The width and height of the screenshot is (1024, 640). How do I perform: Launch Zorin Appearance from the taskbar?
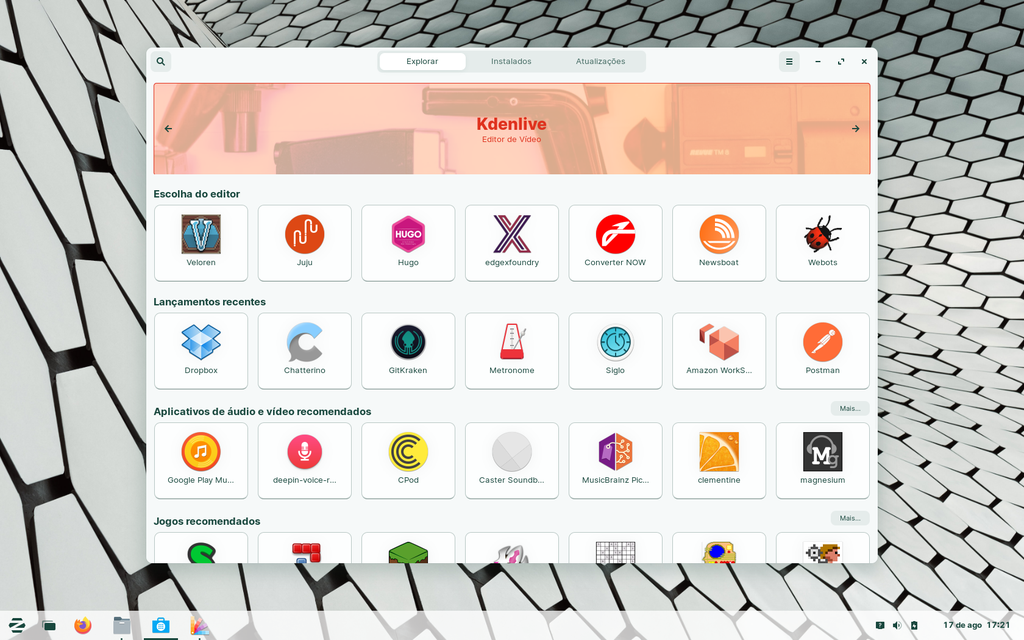click(x=199, y=626)
